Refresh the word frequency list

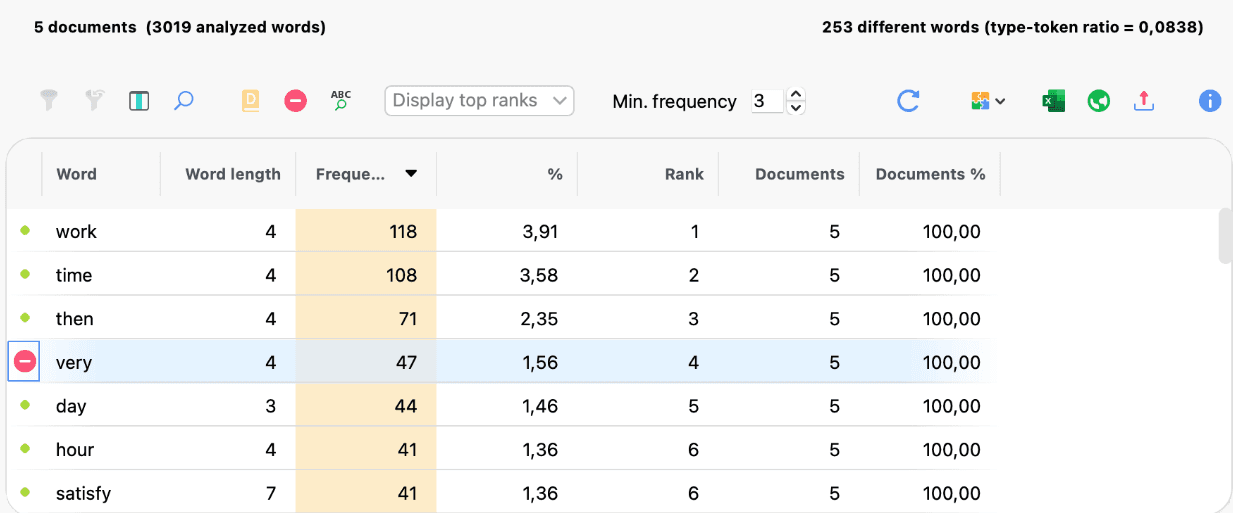pos(908,101)
